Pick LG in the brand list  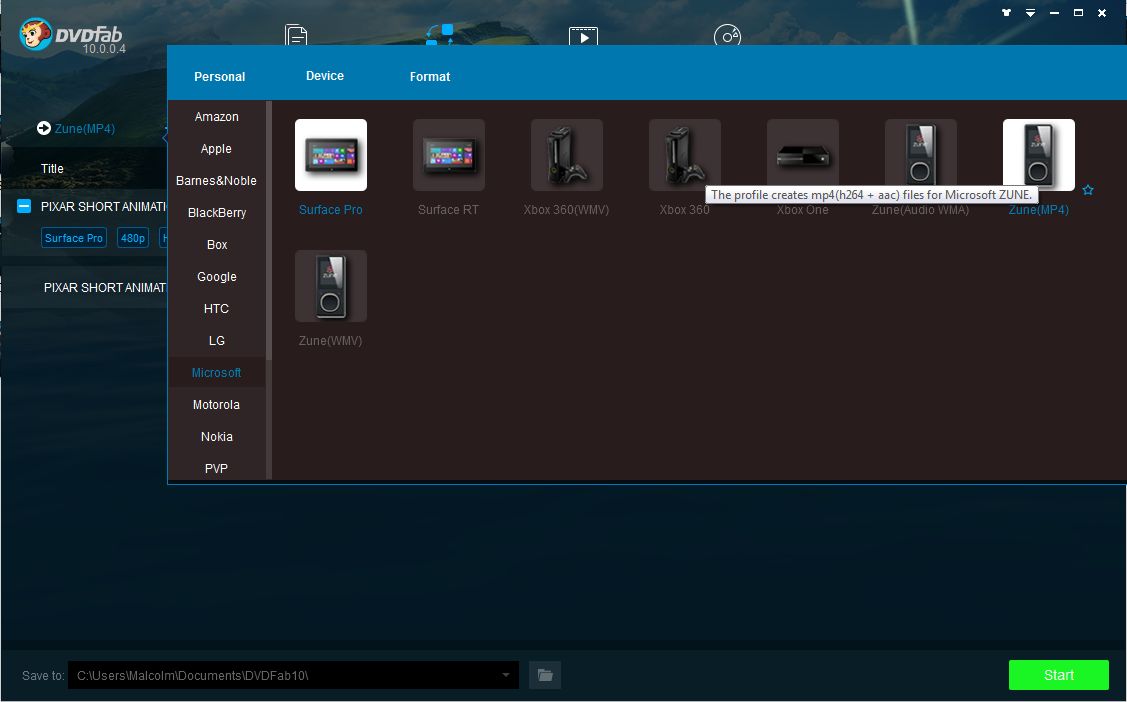coord(216,341)
